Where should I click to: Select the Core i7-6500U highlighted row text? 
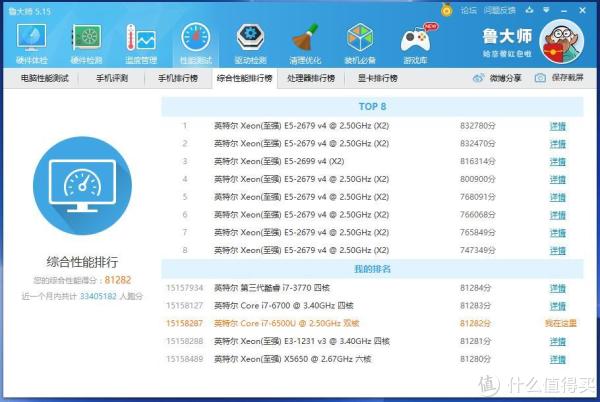pos(287,324)
